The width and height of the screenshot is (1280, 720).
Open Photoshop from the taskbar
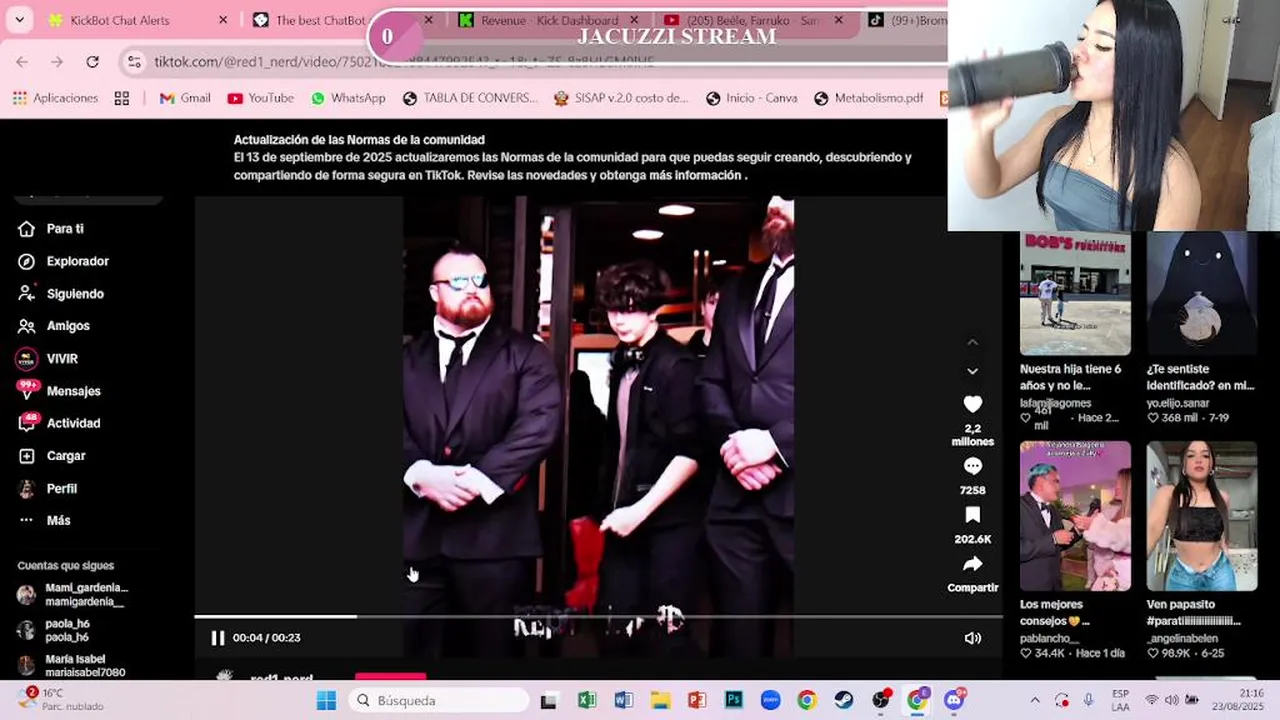click(733, 700)
